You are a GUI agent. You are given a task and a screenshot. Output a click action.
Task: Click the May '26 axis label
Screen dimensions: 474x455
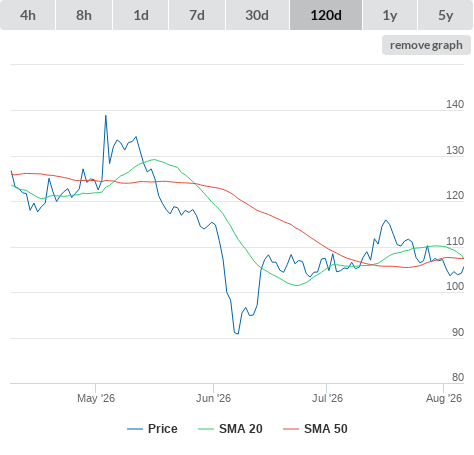point(96,398)
